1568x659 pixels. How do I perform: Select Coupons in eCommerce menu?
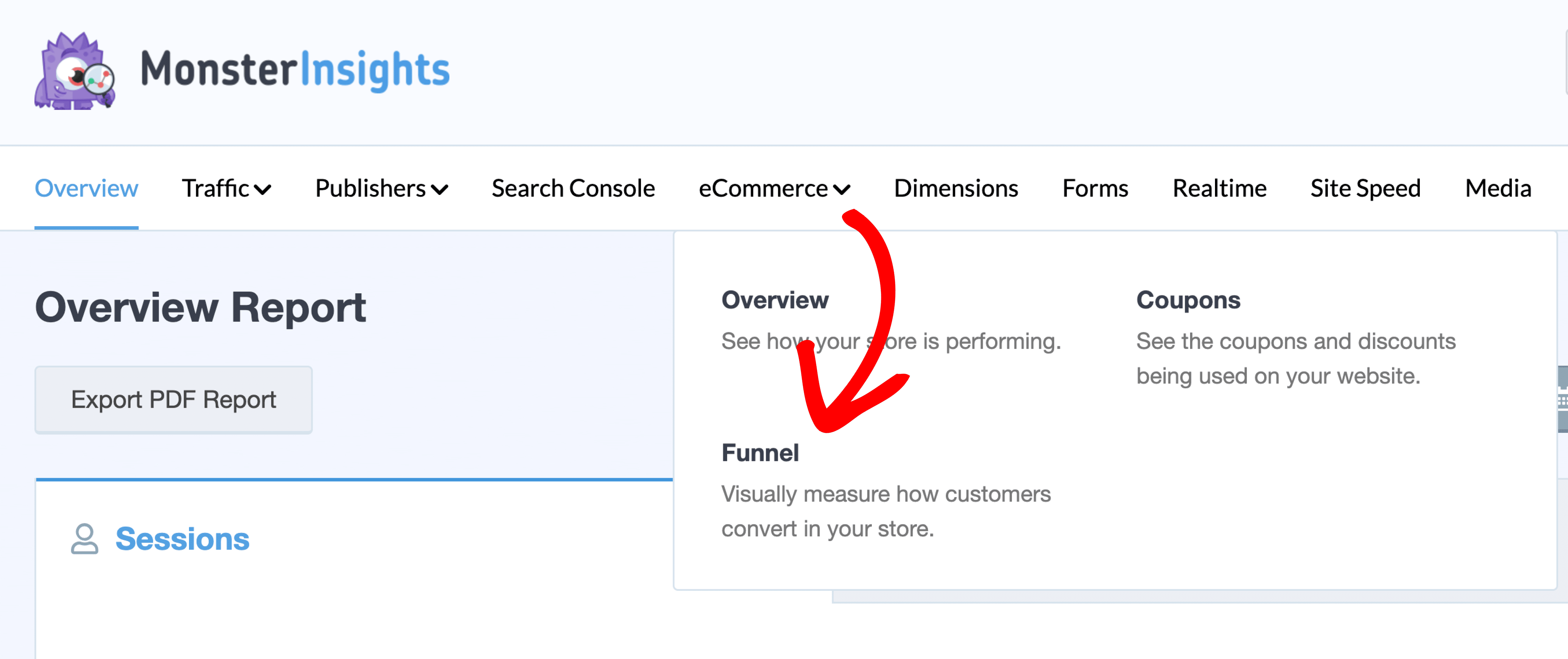[x=1188, y=300]
